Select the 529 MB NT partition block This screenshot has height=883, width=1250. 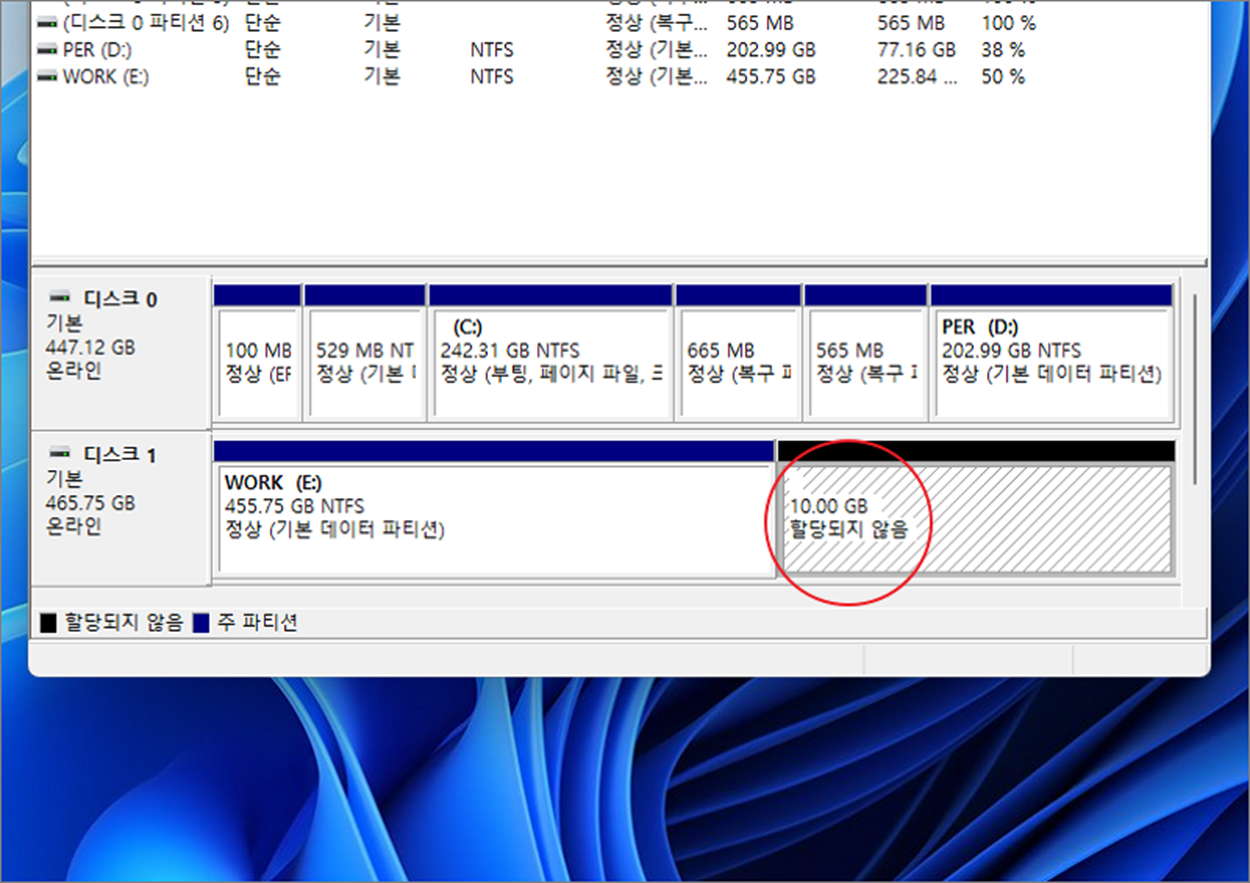(364, 351)
